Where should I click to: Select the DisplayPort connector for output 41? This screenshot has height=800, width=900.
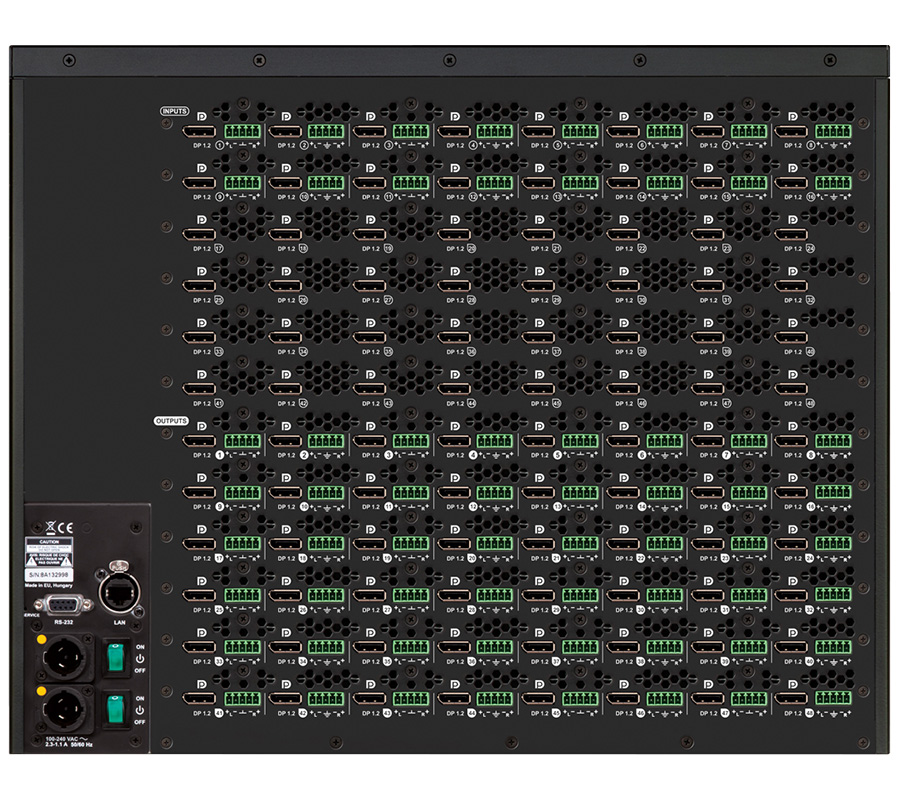198,699
